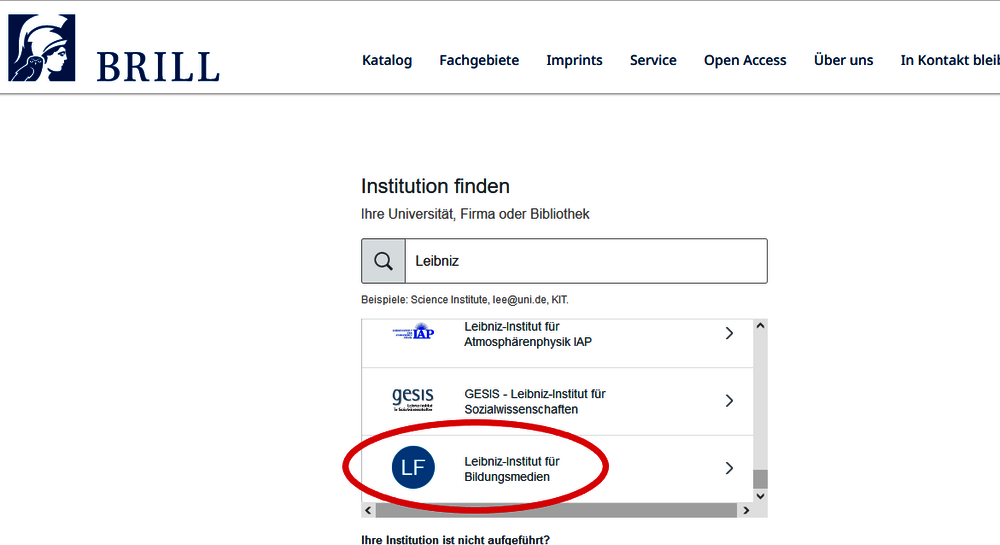
Task: Click the IAP institute logo
Action: 413,333
